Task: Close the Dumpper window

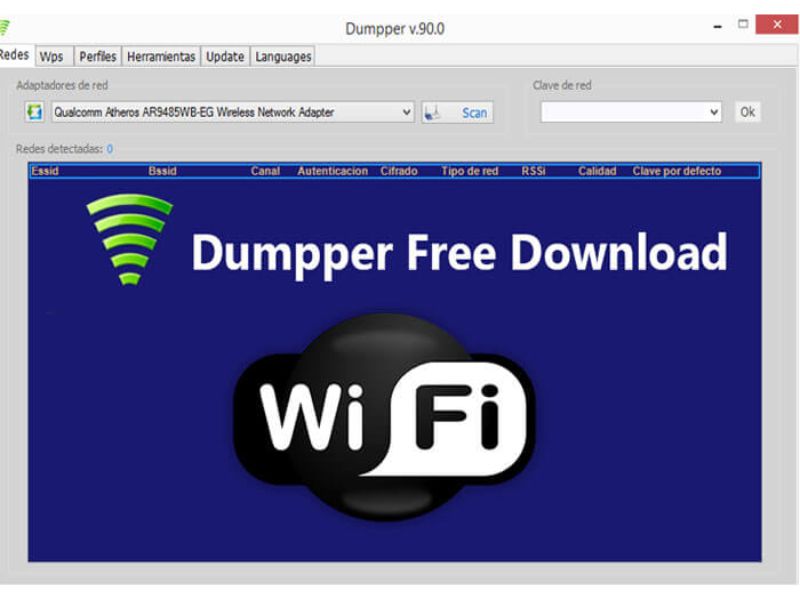Action: pyautogui.click(x=777, y=24)
